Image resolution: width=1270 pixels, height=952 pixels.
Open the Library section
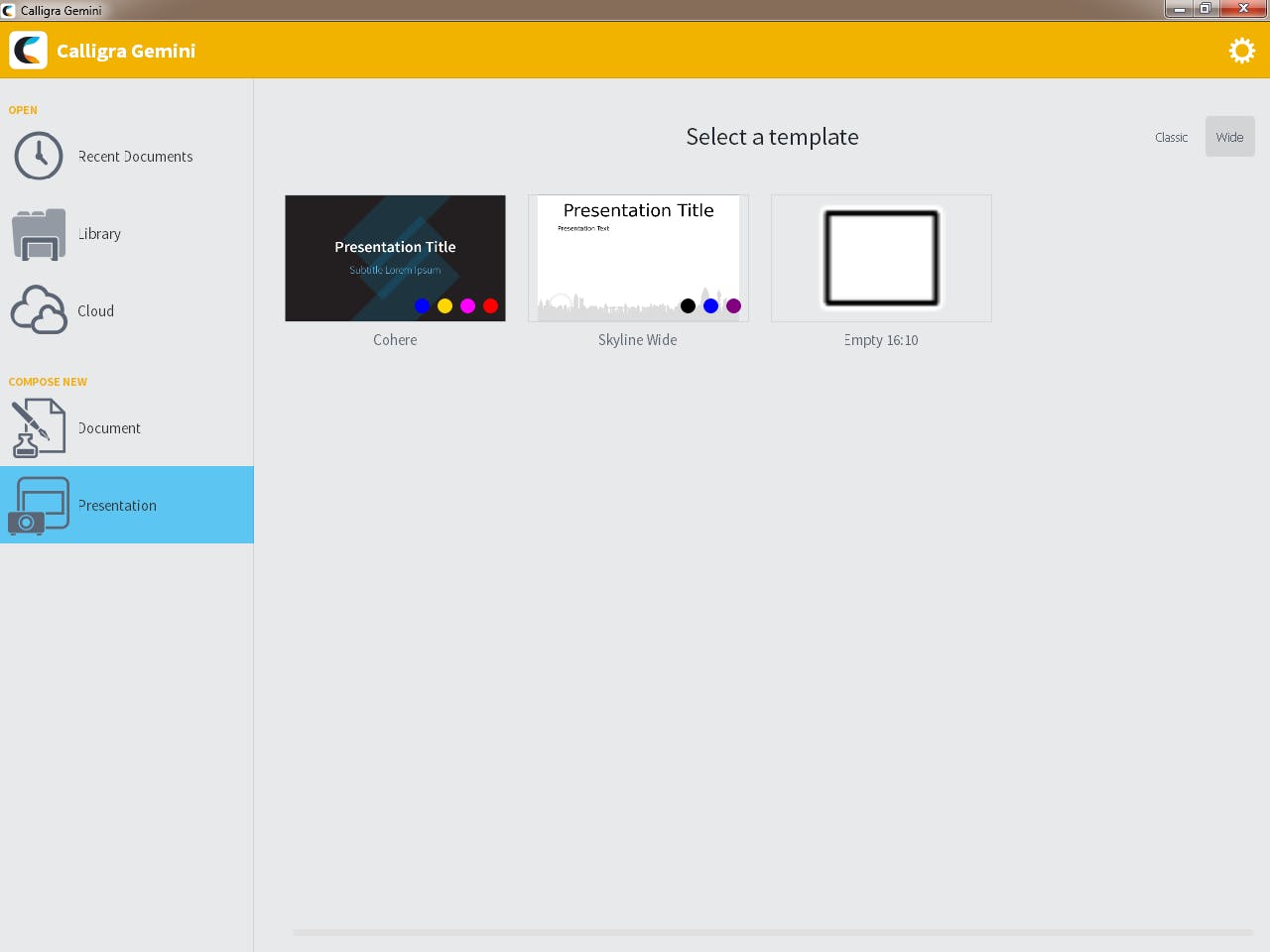[99, 234]
